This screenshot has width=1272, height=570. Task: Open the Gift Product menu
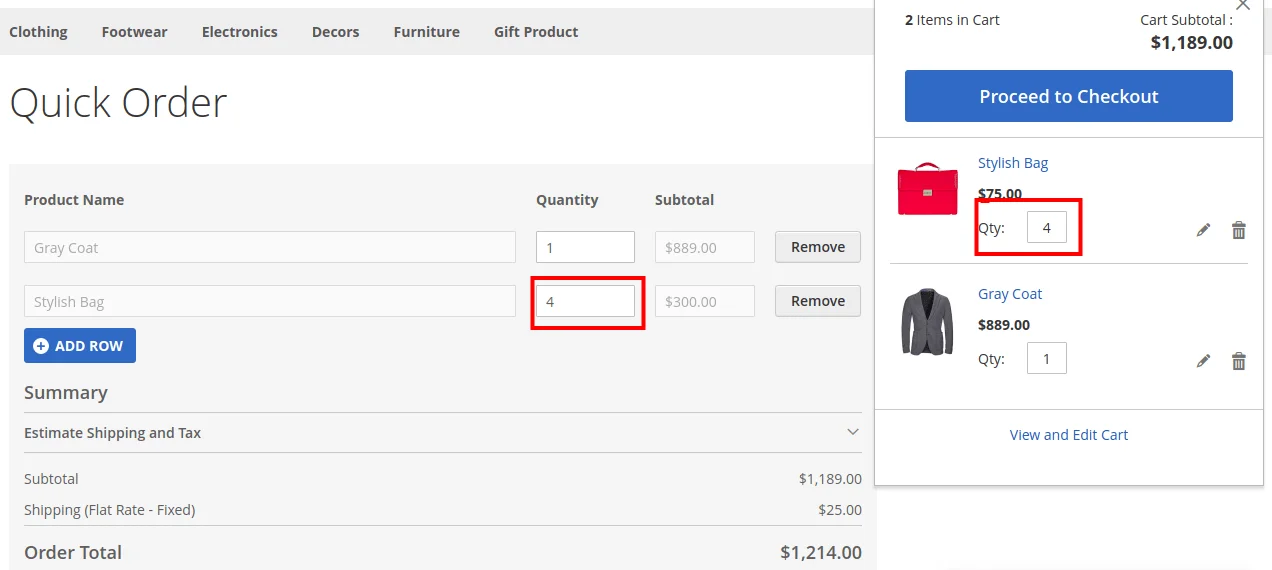(536, 32)
